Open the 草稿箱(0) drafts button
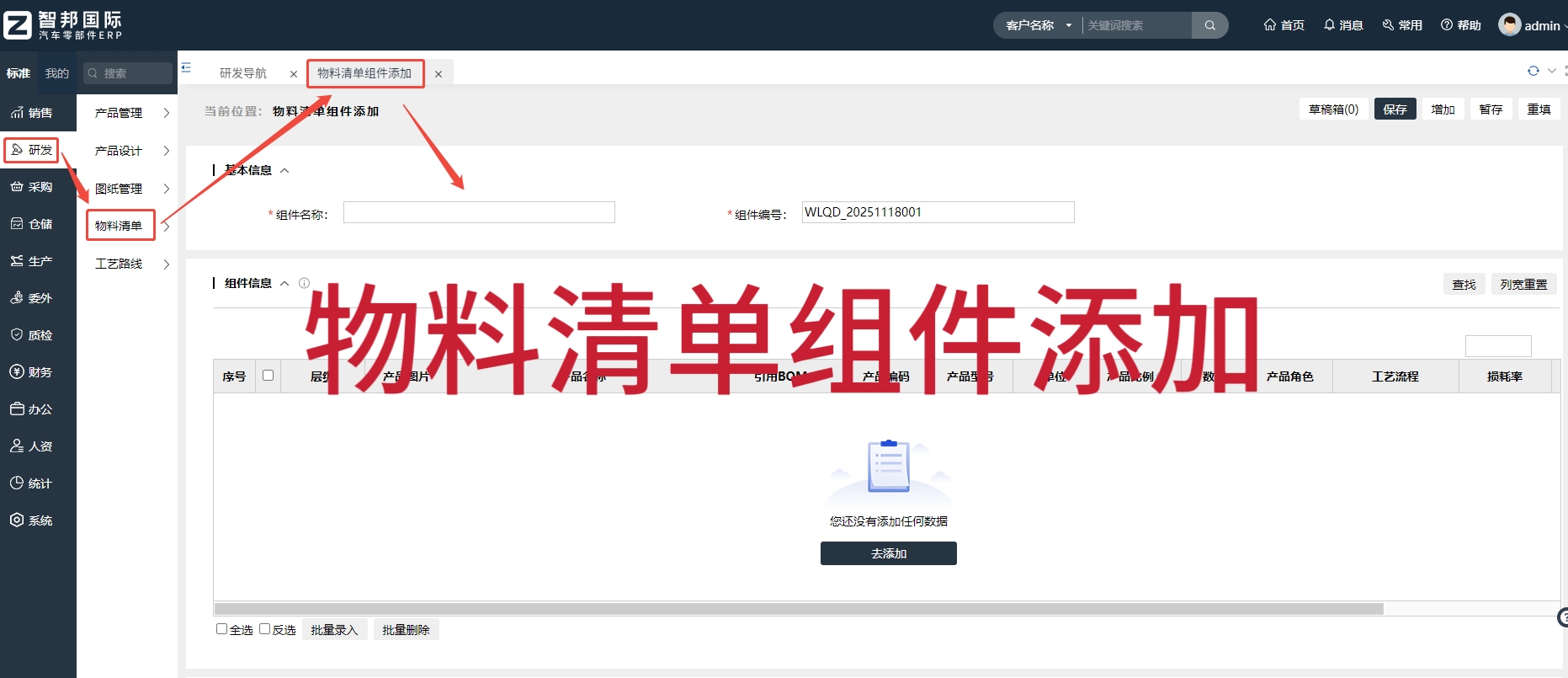Viewport: 1568px width, 678px height. click(x=1334, y=109)
